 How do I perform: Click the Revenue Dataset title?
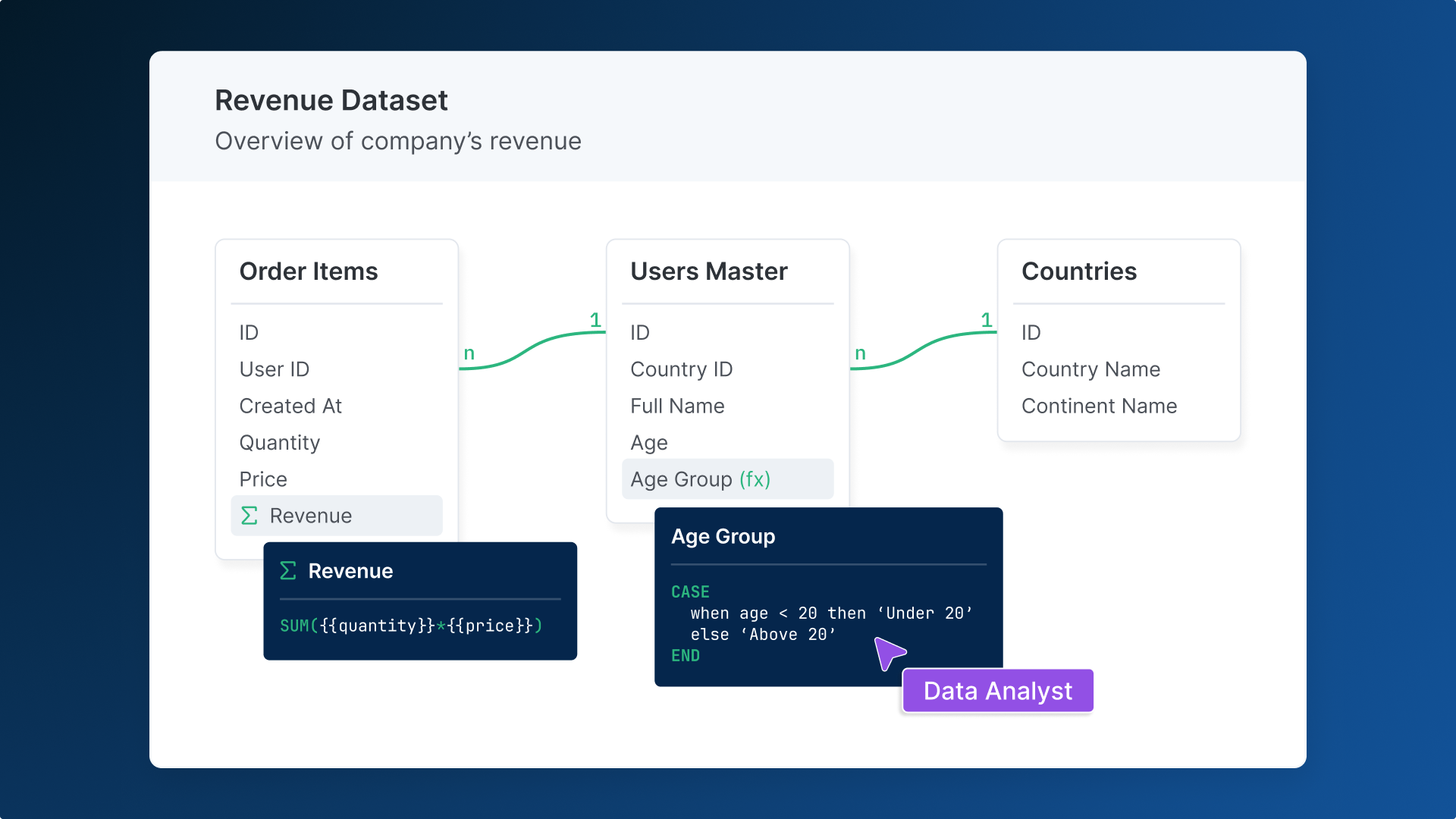[x=331, y=99]
